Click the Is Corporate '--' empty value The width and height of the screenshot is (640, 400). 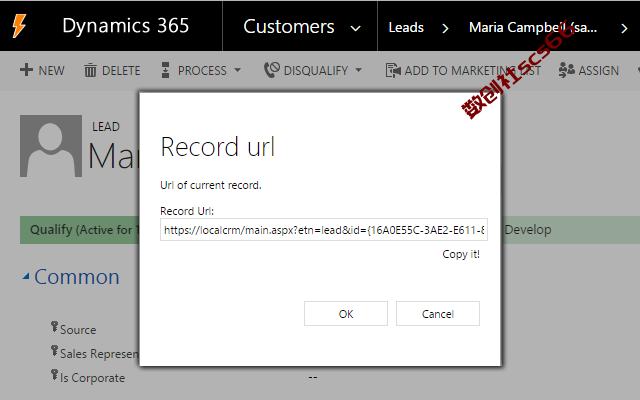313,378
